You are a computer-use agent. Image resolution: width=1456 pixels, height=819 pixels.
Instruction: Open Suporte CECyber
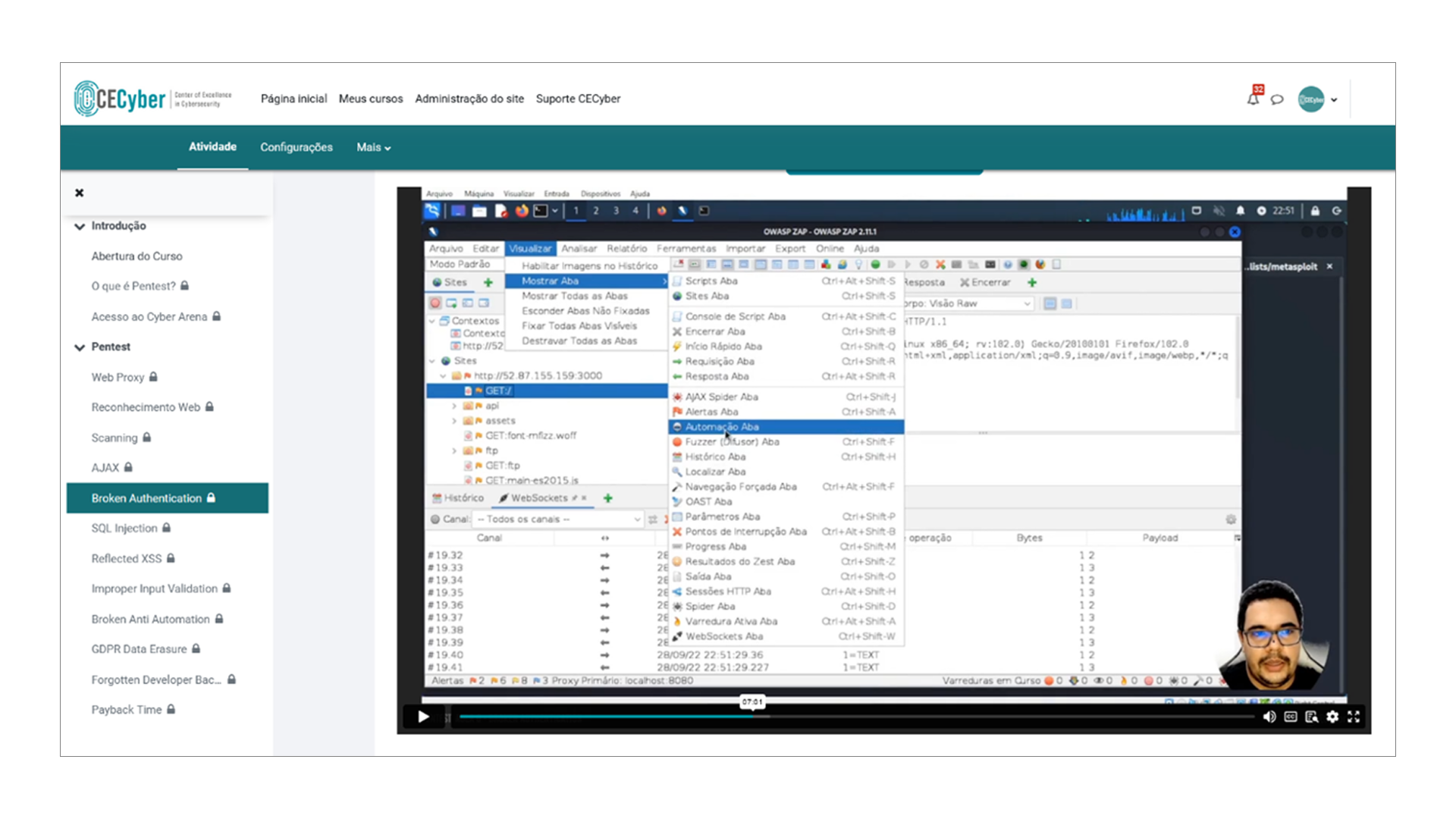pos(578,99)
